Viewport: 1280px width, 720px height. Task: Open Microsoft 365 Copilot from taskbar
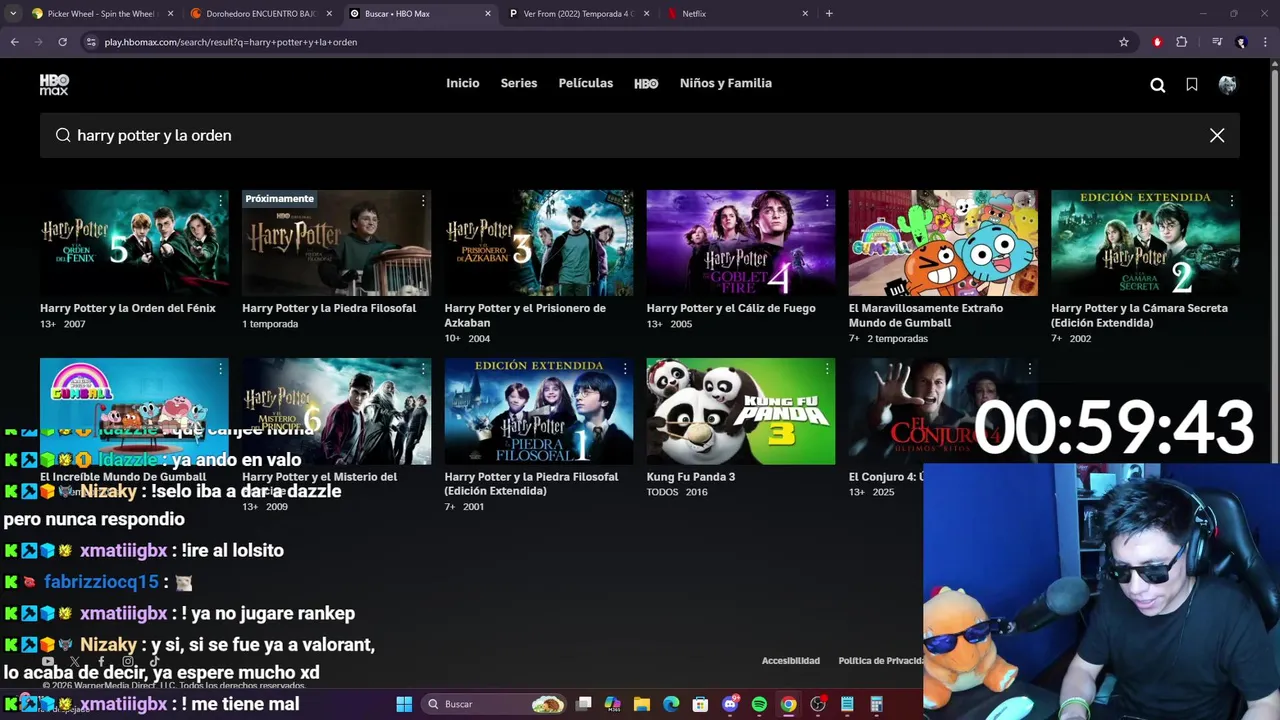(613, 704)
